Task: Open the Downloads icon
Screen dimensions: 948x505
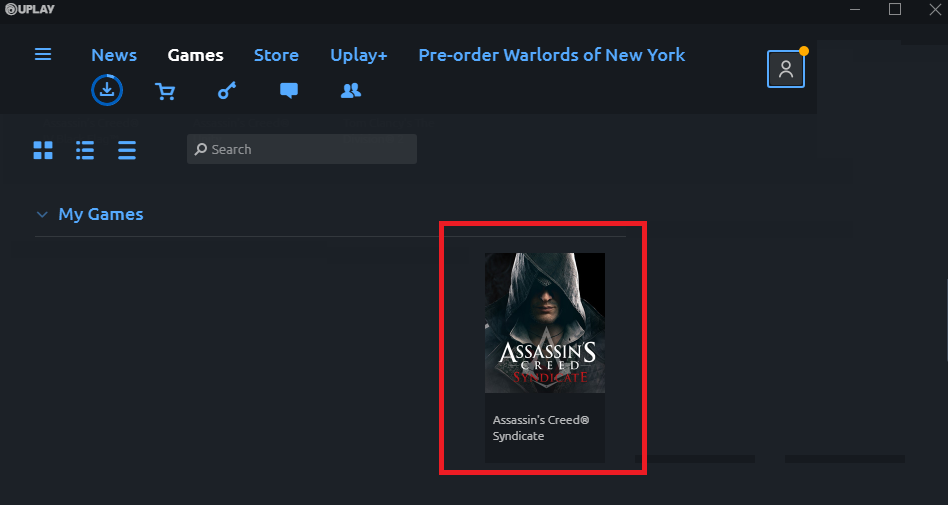Action: click(x=107, y=90)
